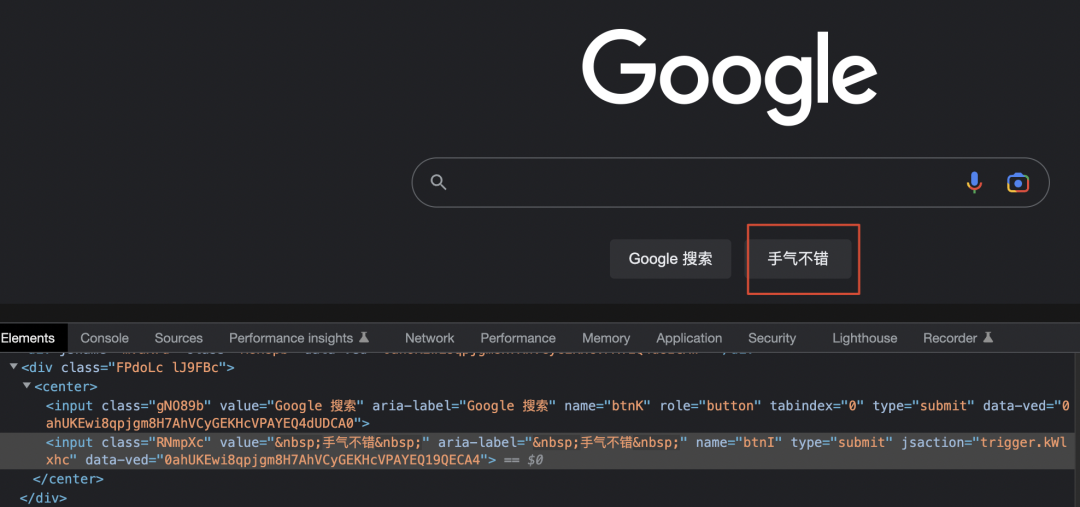Open the Security tab
Viewport: 1080px width, 507px height.
click(x=772, y=338)
